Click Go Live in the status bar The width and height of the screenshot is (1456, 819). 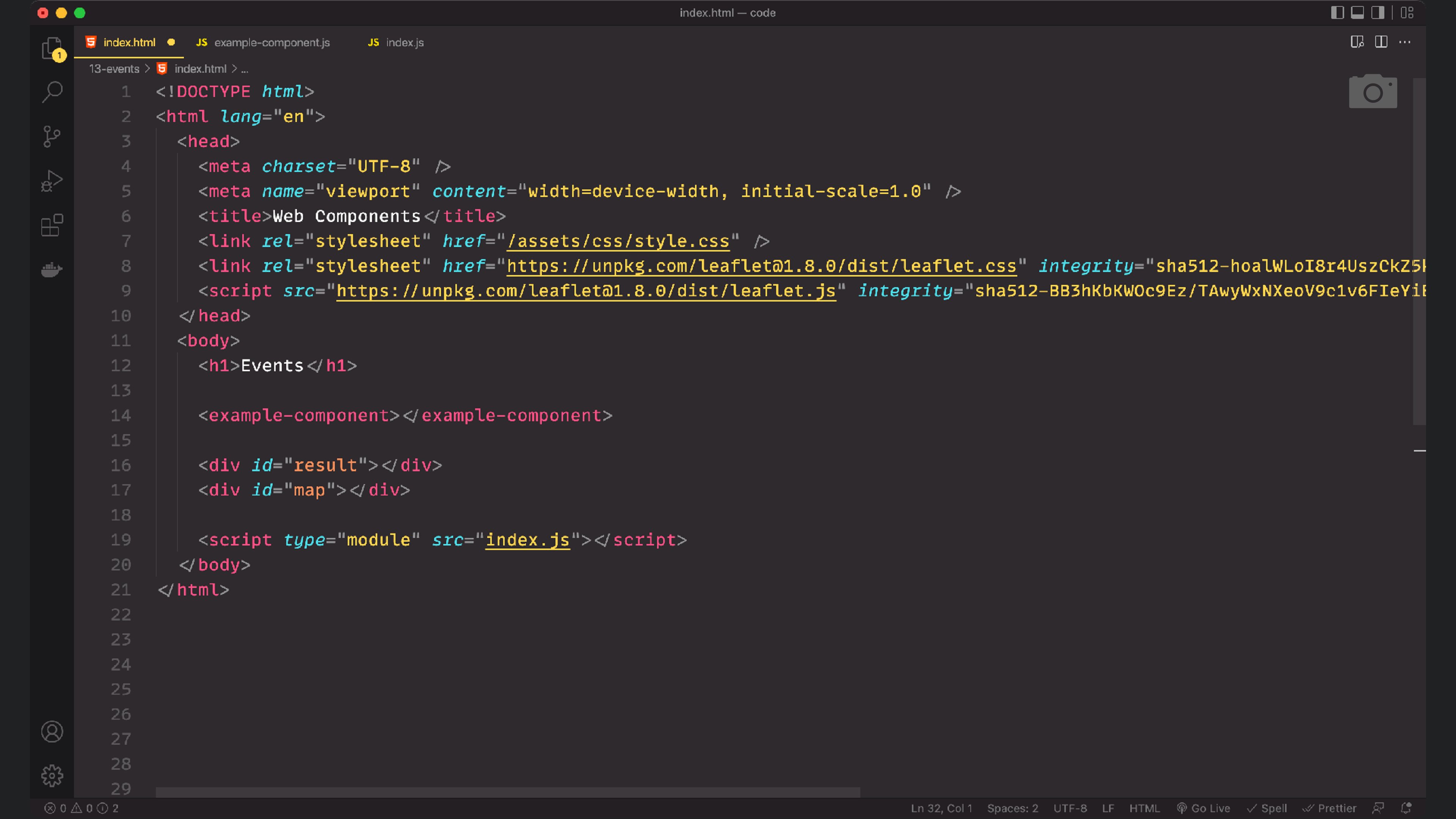click(1203, 808)
